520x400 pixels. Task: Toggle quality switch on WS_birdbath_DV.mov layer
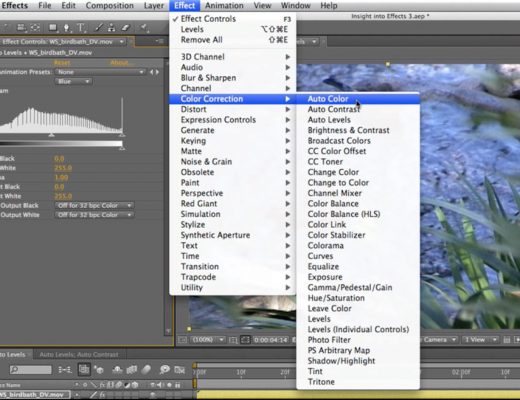[93, 395]
